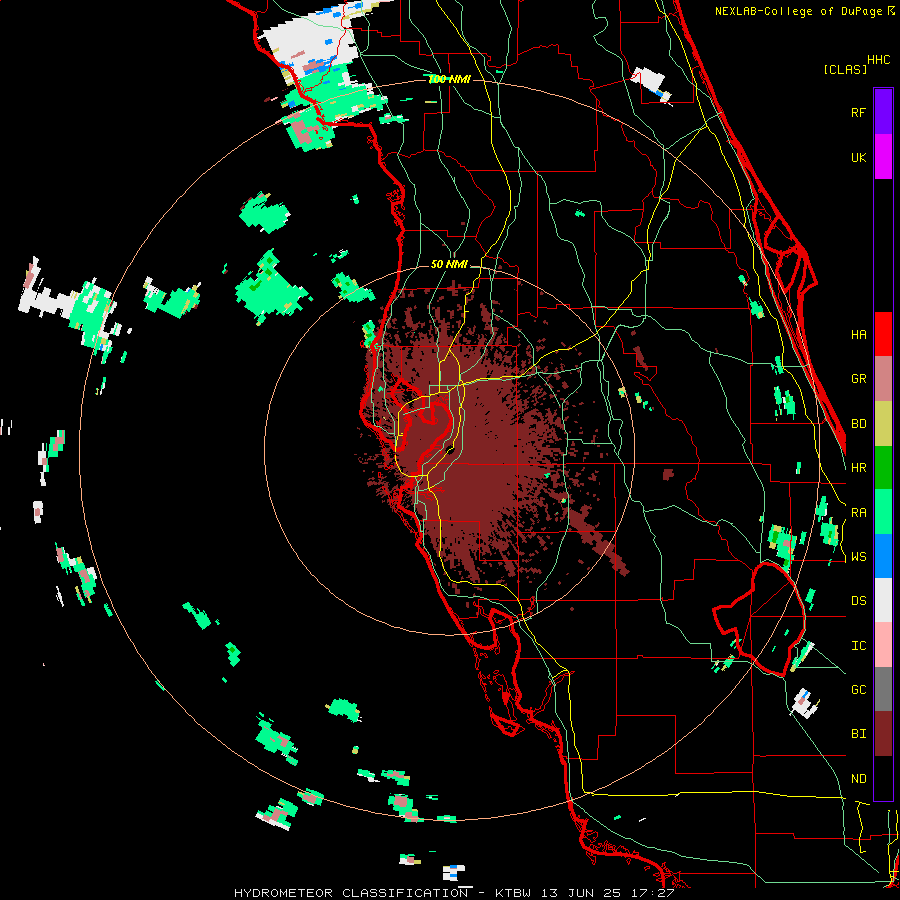Click the BD legend label
Image resolution: width=900 pixels, height=900 pixels.
coord(858,424)
